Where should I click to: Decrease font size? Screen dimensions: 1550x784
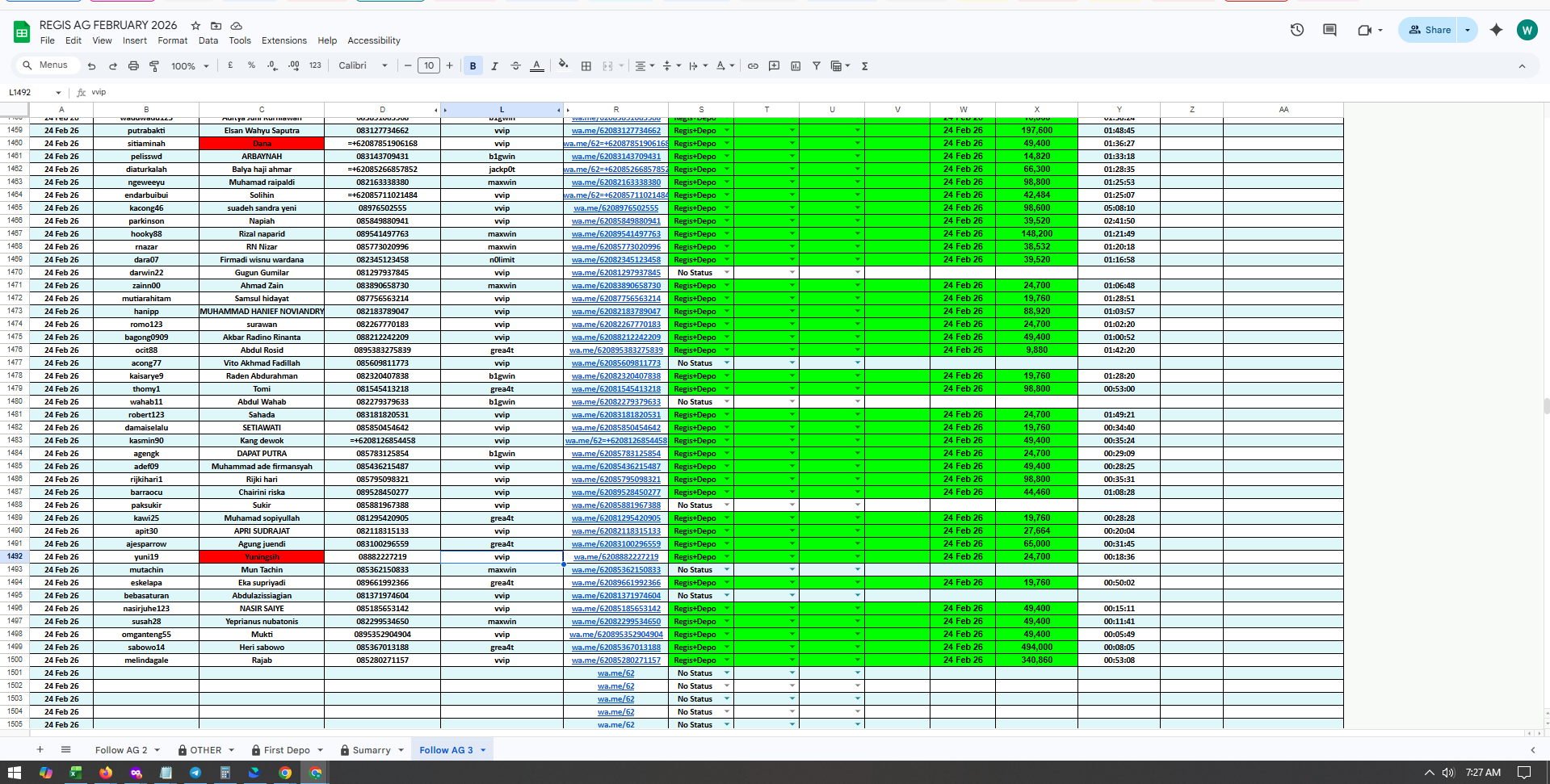pyautogui.click(x=408, y=66)
